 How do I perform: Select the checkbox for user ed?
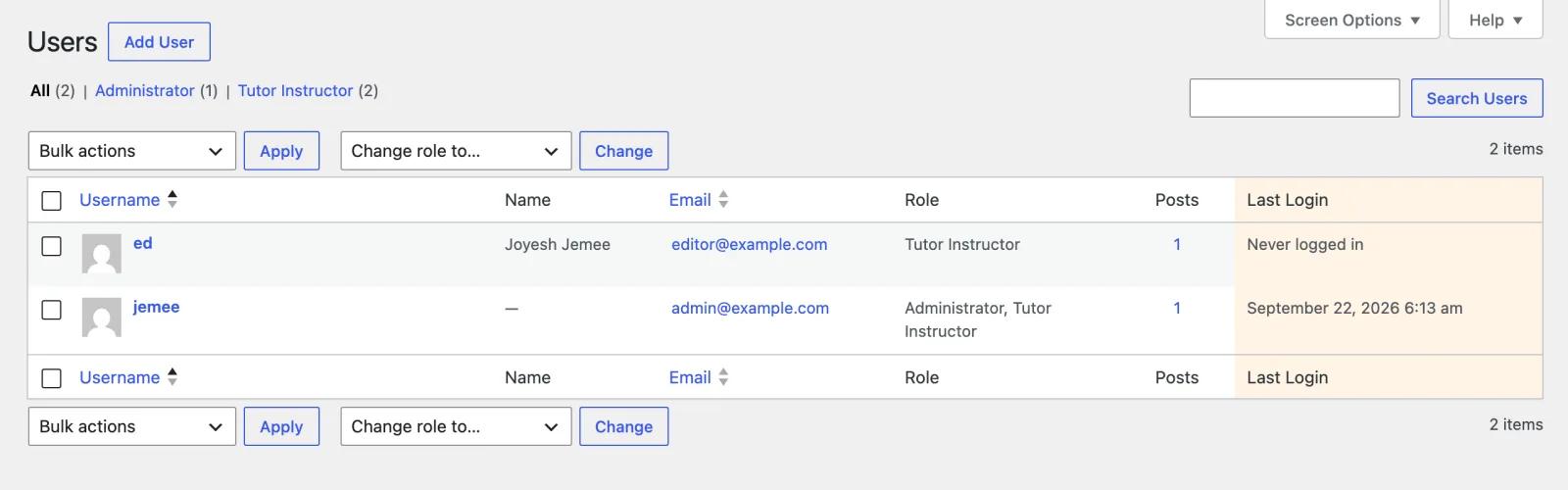tap(52, 246)
